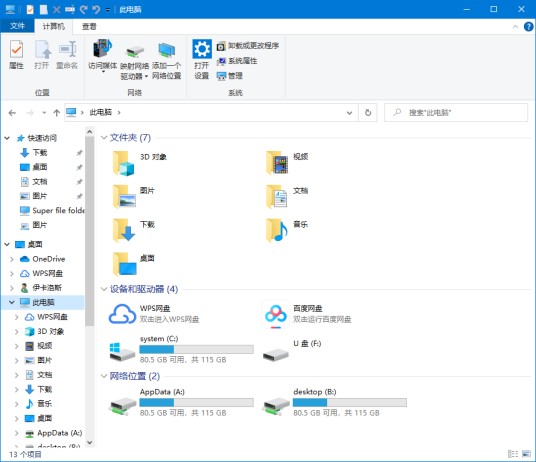Select the WPS网盘 cloud icon in devices
The width and height of the screenshot is (536, 462).
(122, 314)
